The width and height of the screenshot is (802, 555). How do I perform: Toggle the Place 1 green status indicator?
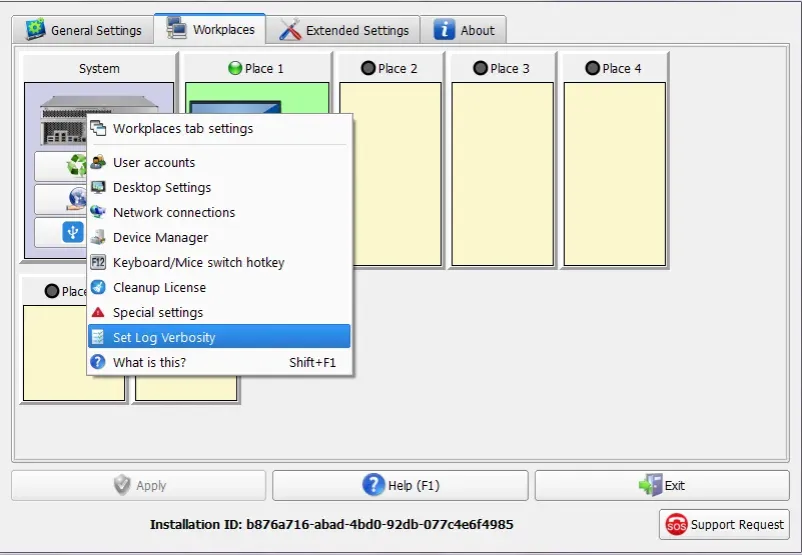point(235,69)
